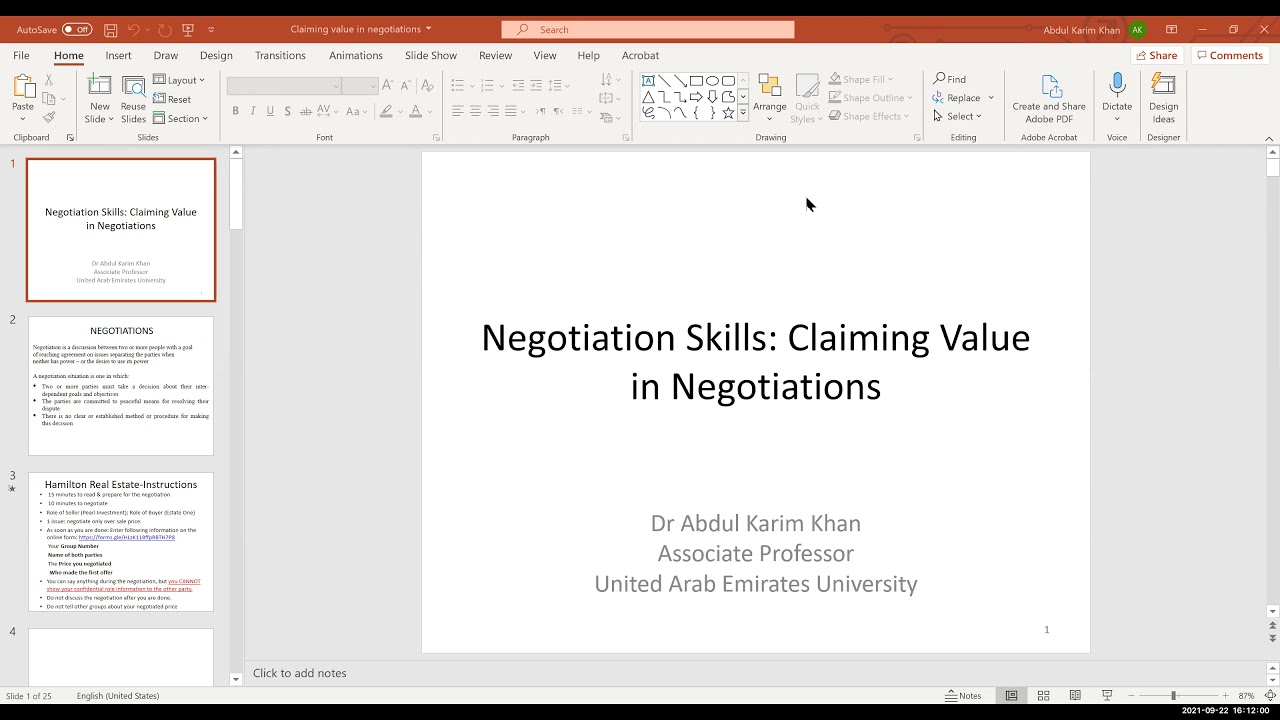The width and height of the screenshot is (1280, 720).
Task: Toggle text Shadow formatting
Action: point(287,111)
